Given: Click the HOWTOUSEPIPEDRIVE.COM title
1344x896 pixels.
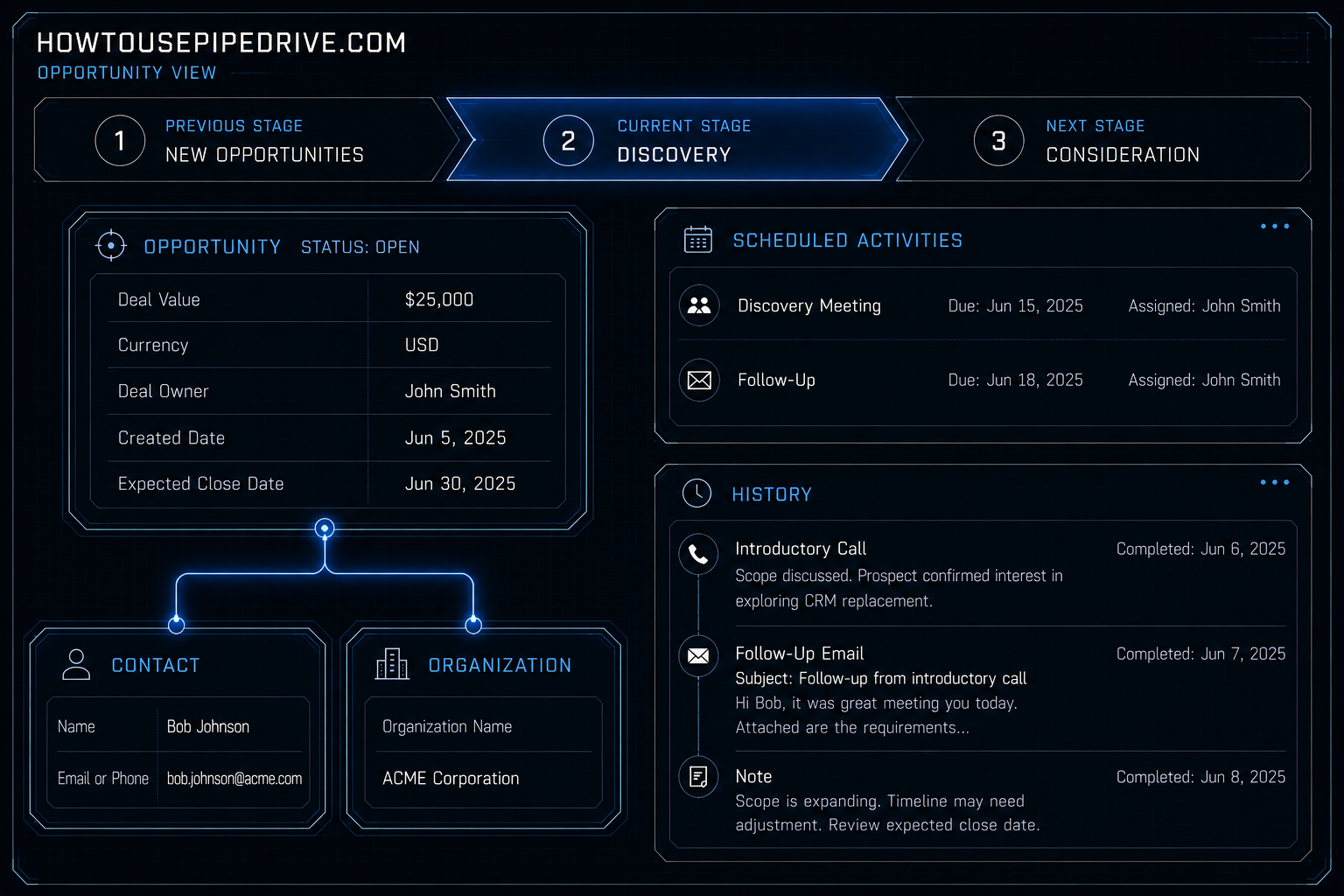Looking at the screenshot, I should 221,43.
